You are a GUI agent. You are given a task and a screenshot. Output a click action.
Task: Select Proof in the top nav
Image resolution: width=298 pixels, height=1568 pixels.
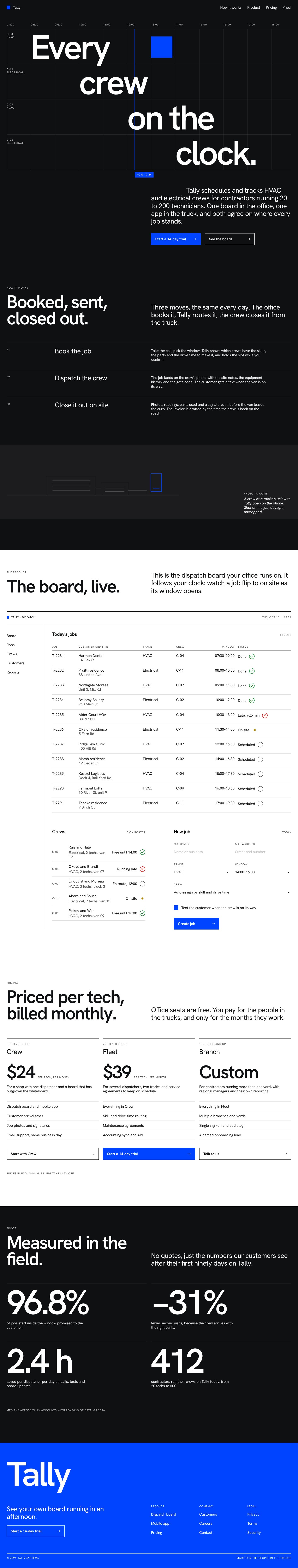point(287,7)
